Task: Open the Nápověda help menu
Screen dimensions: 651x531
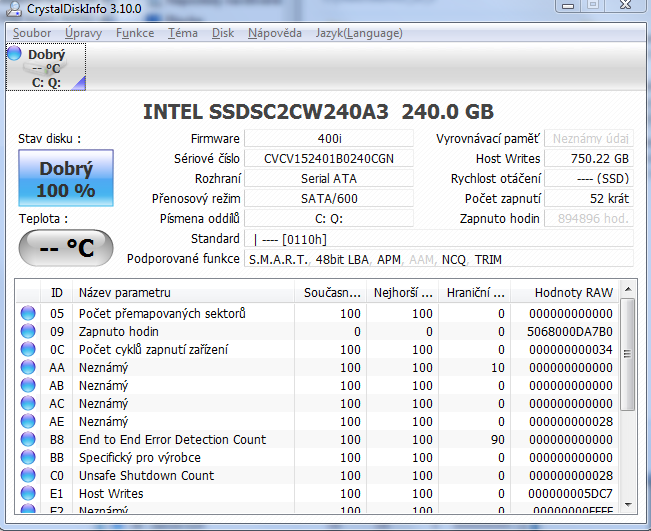Action: [x=274, y=33]
